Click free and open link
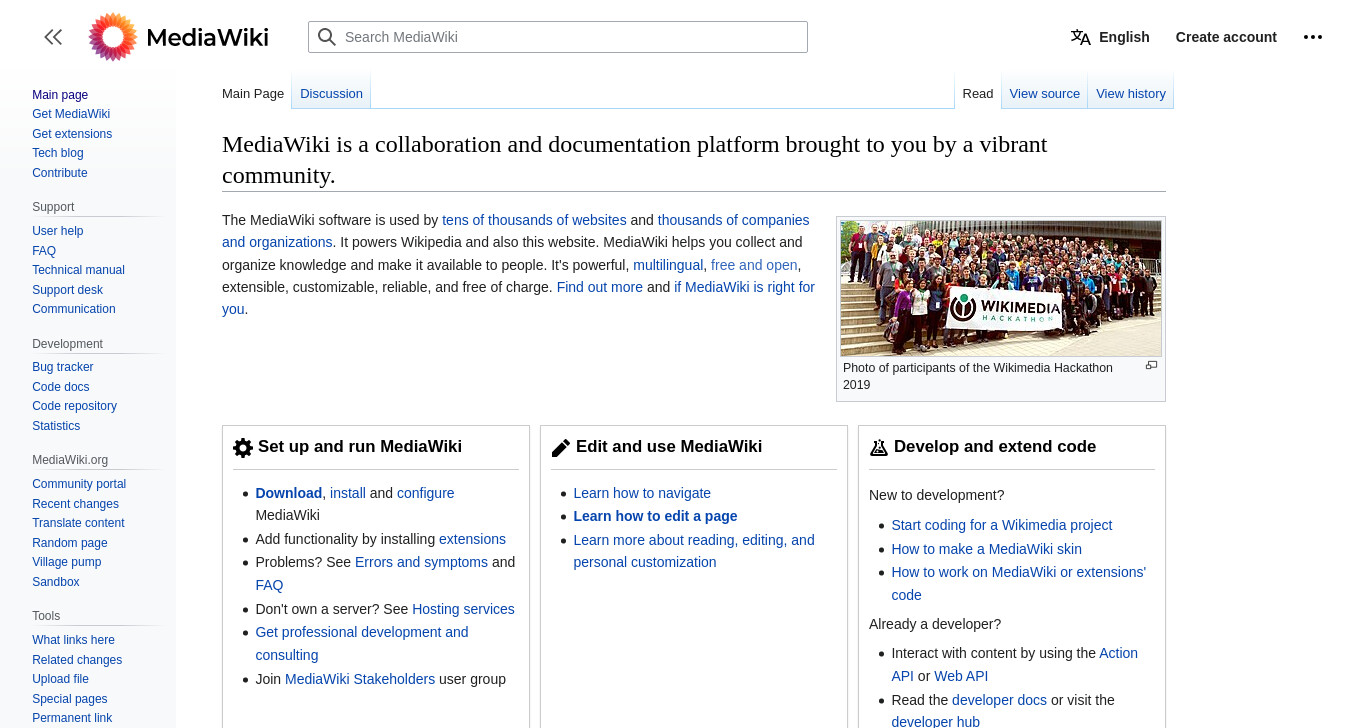This screenshot has width=1366, height=728. 754,265
